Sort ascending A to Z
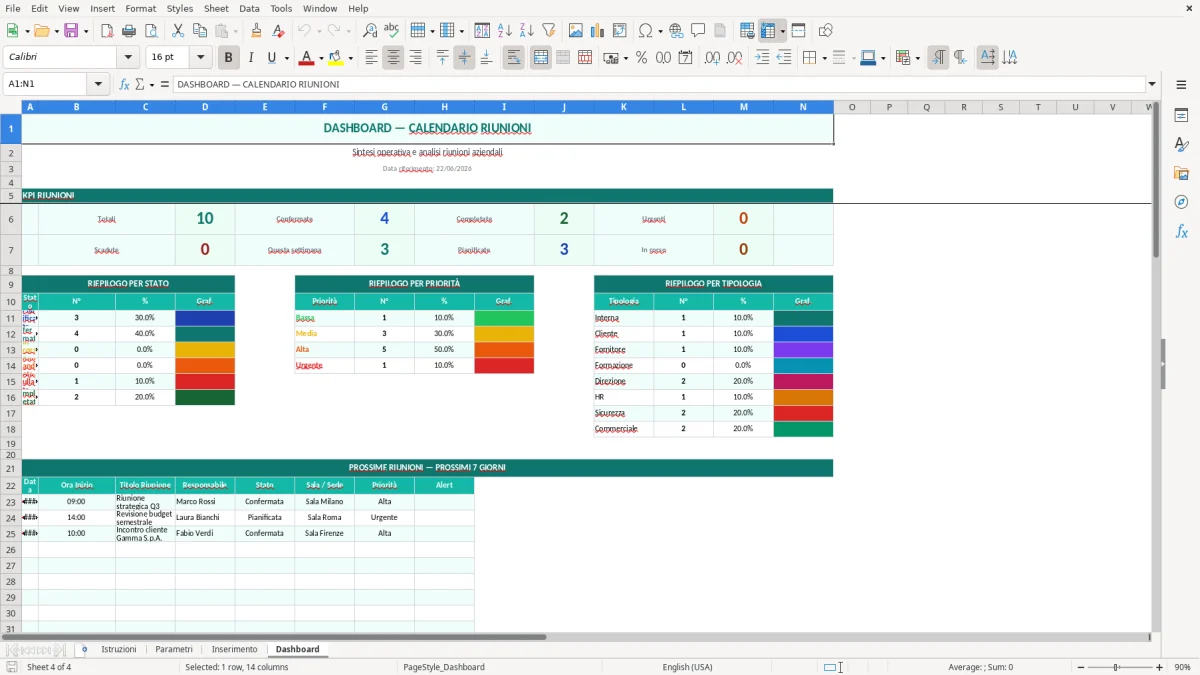The height and width of the screenshot is (675, 1200). (x=505, y=31)
